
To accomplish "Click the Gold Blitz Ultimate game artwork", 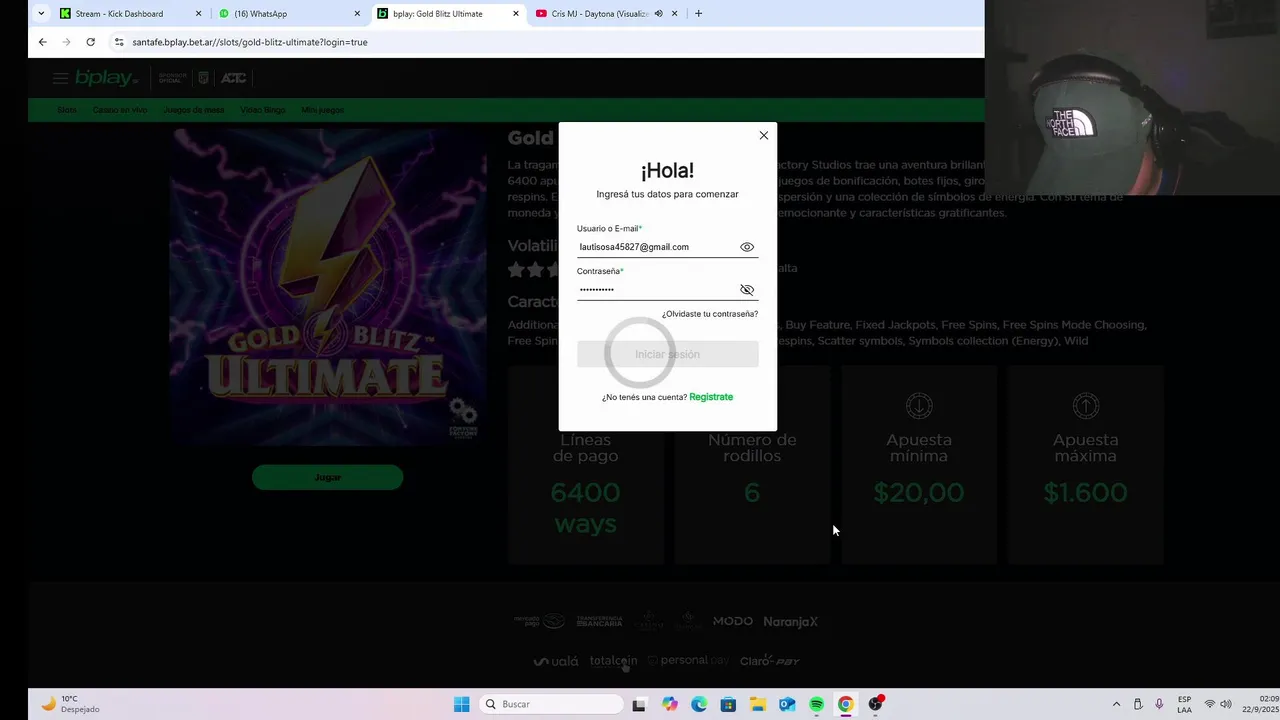I will click(x=328, y=287).
